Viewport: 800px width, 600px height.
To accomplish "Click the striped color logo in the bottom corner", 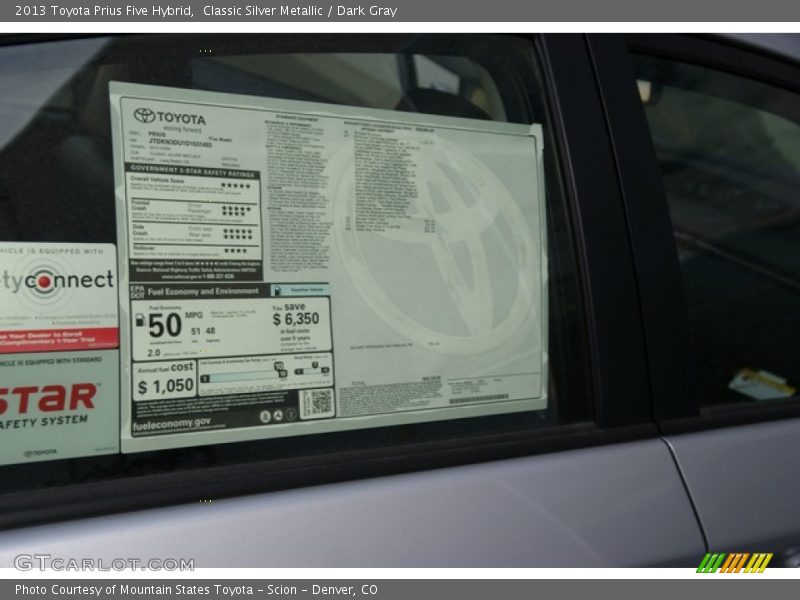I will coord(734,563).
